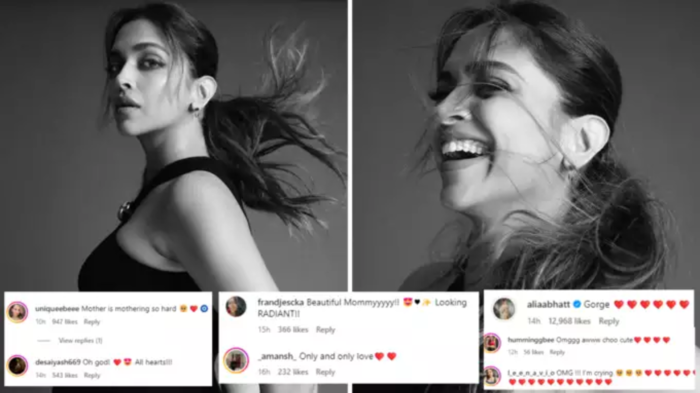Open l.e.e.n.a.v.i.o profile avatar
Viewport: 700px width, 393px height.
[x=492, y=376]
